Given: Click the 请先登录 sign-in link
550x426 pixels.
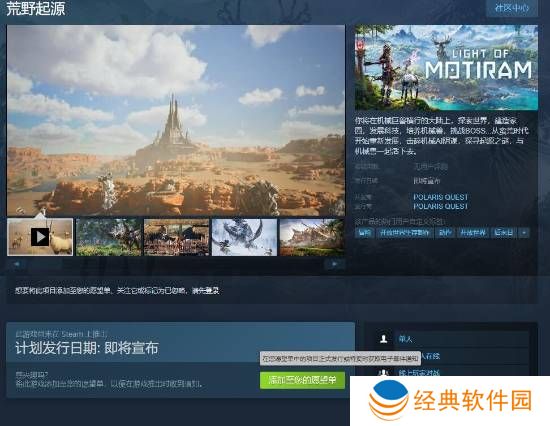Looking at the screenshot, I should click(205, 291).
